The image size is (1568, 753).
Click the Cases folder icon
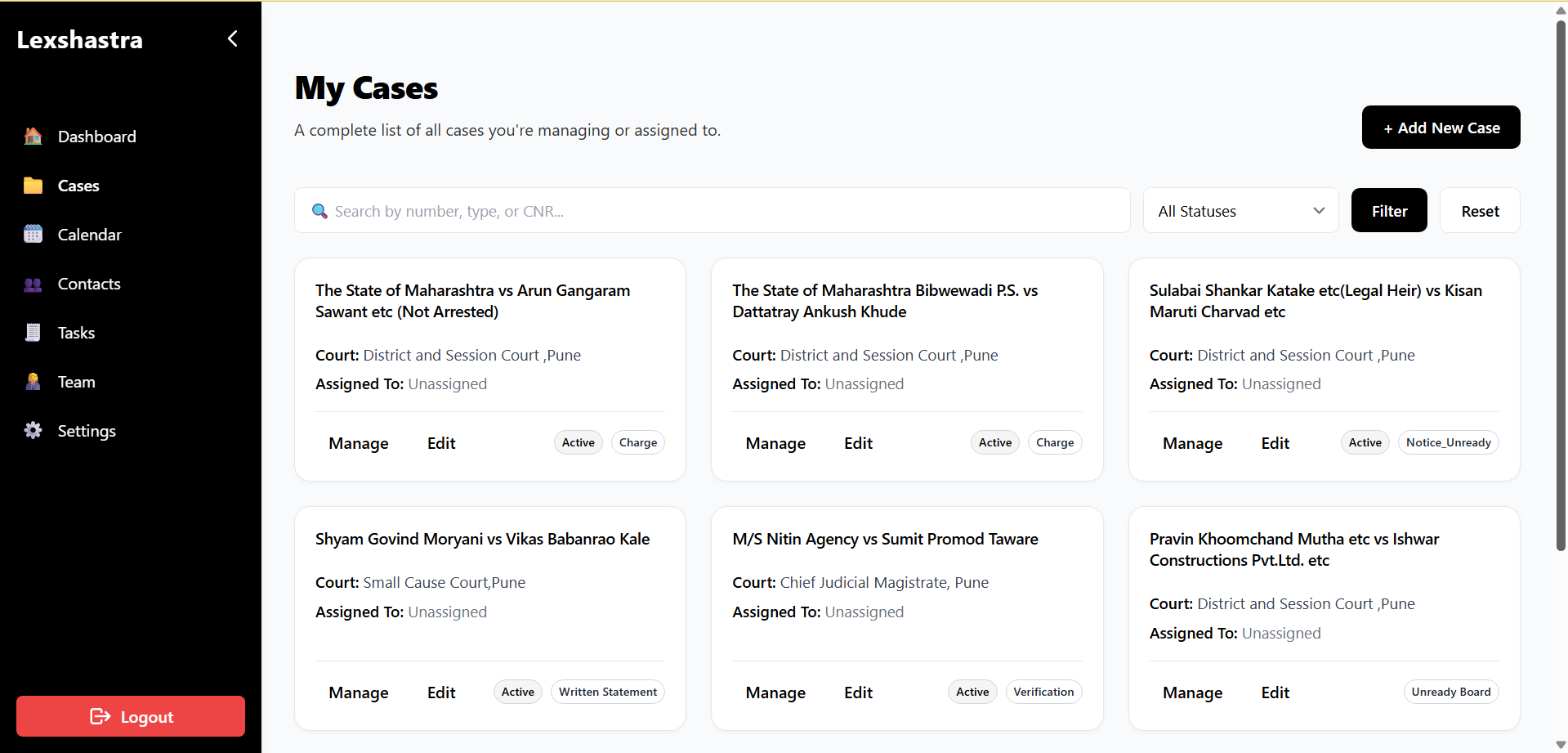click(33, 185)
